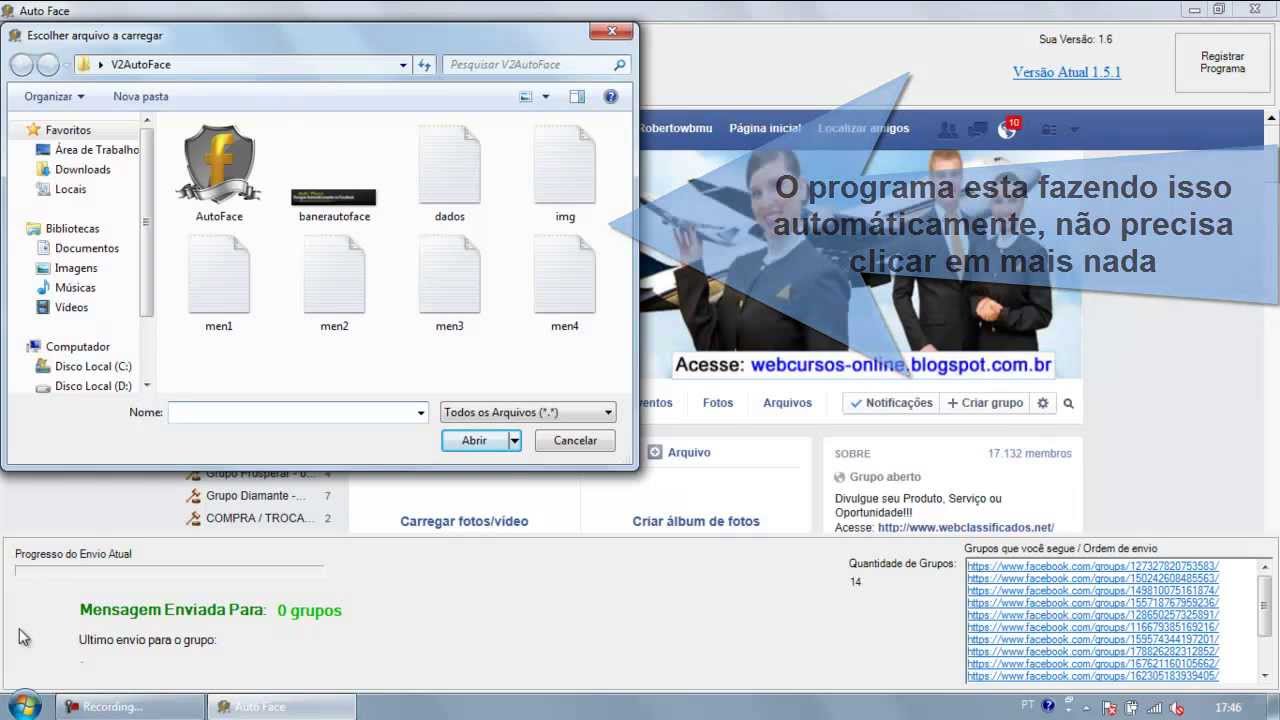The height and width of the screenshot is (720, 1280).
Task: Click in the Pesquisar V2AutoFace search box
Action: pos(527,65)
